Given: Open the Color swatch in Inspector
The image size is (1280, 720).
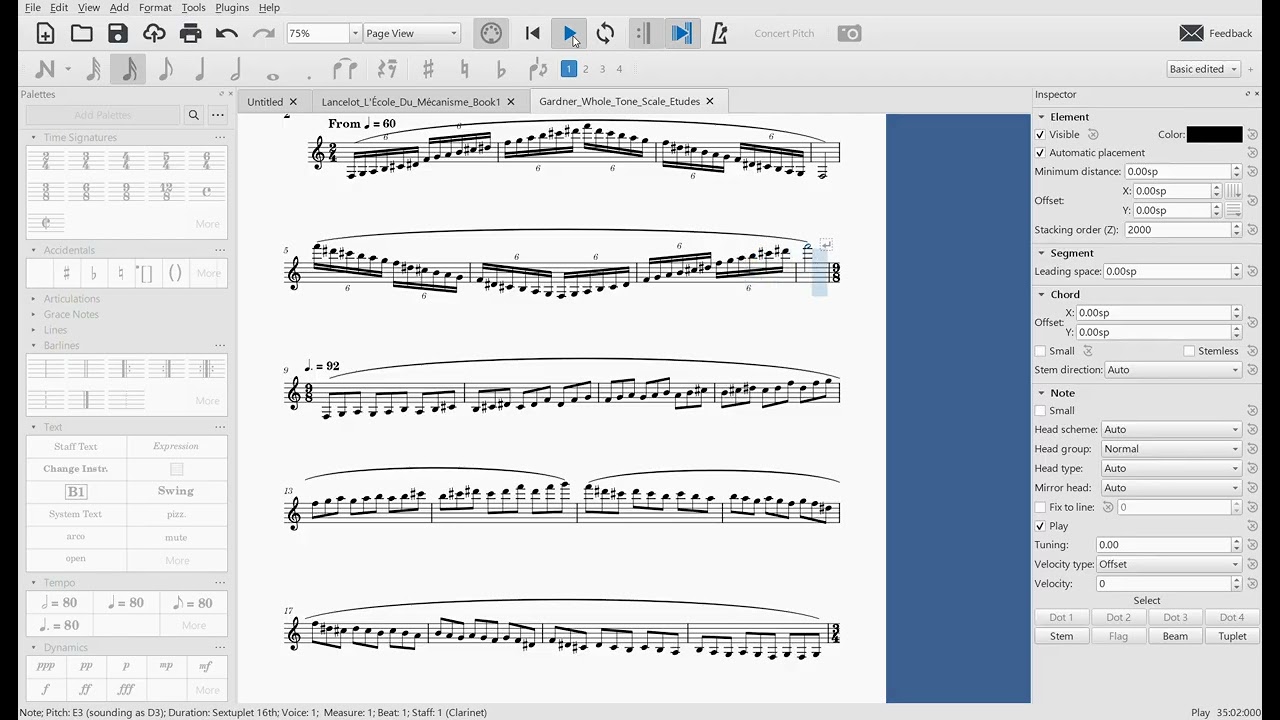Looking at the screenshot, I should pos(1214,134).
